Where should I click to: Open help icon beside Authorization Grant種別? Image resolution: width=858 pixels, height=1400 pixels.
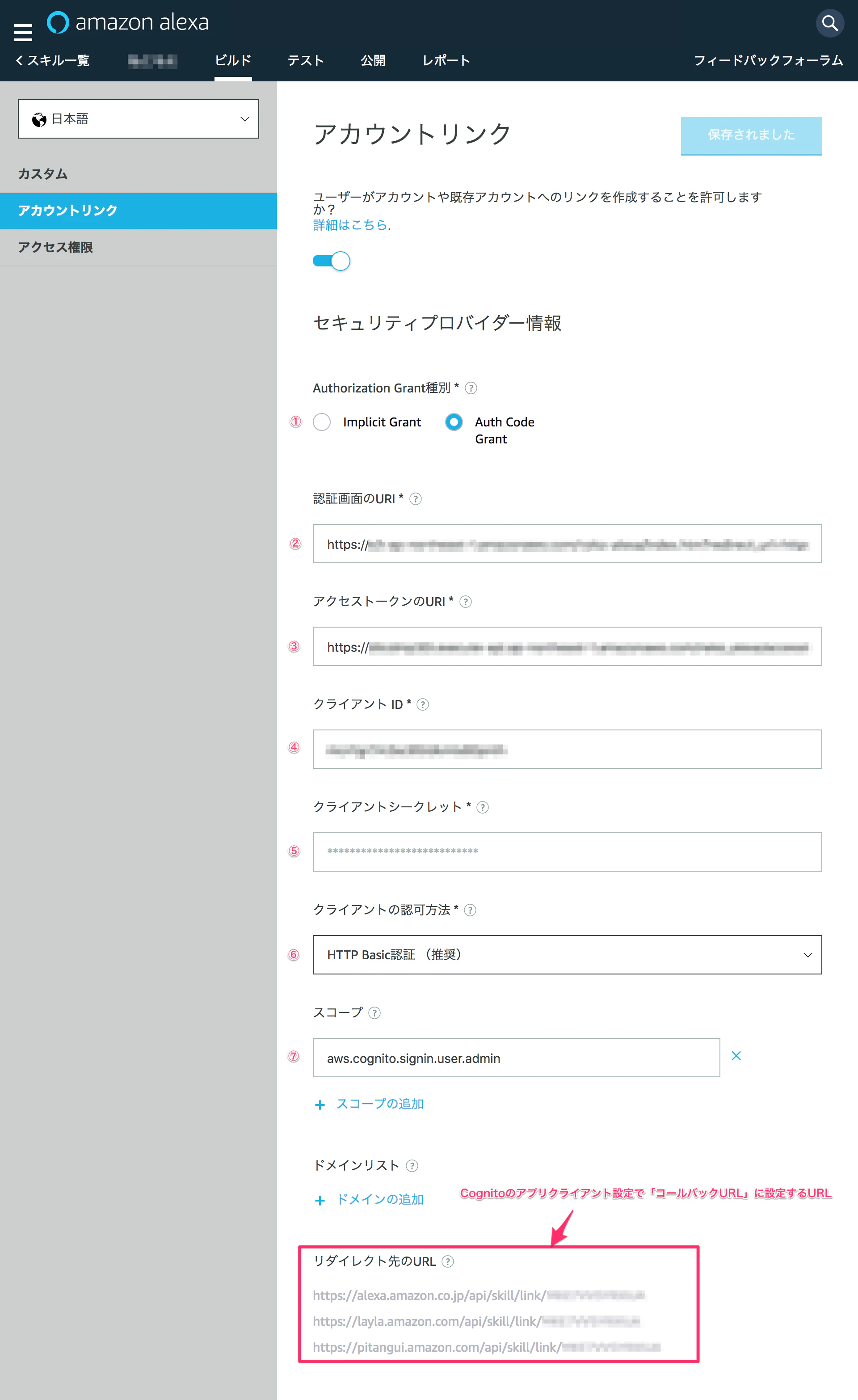point(471,388)
